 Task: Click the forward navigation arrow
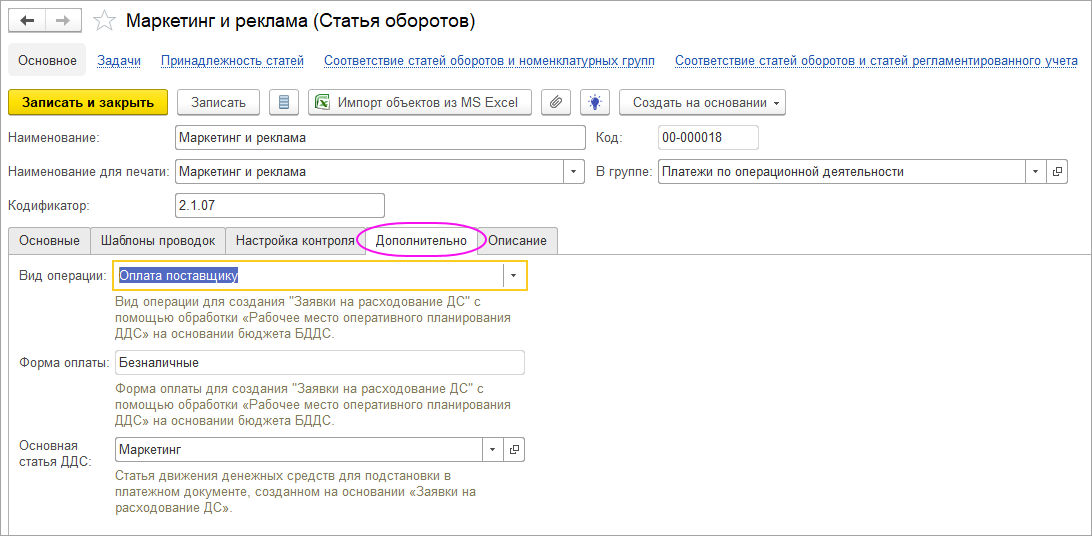pyautogui.click(x=62, y=20)
